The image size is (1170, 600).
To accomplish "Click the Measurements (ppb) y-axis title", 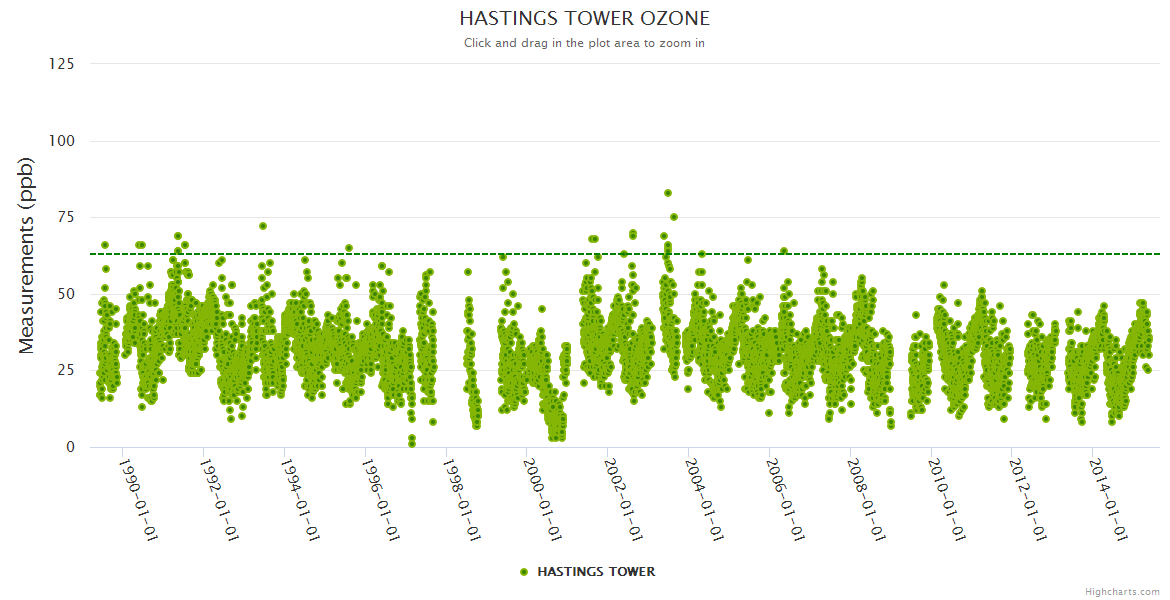I will [x=27, y=255].
